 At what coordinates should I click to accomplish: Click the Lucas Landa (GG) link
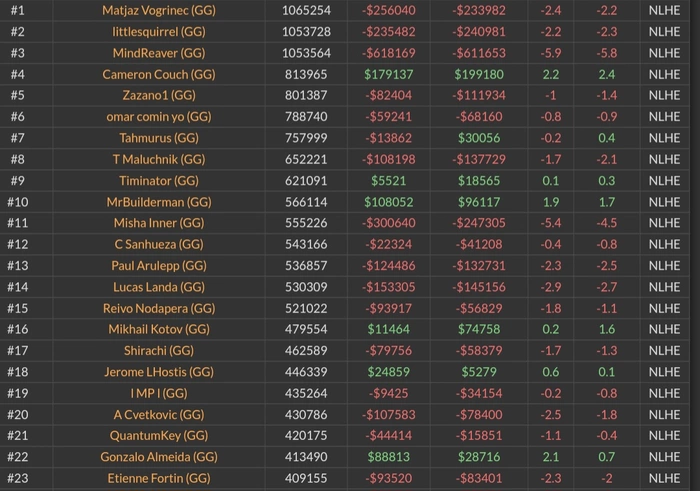[159, 287]
